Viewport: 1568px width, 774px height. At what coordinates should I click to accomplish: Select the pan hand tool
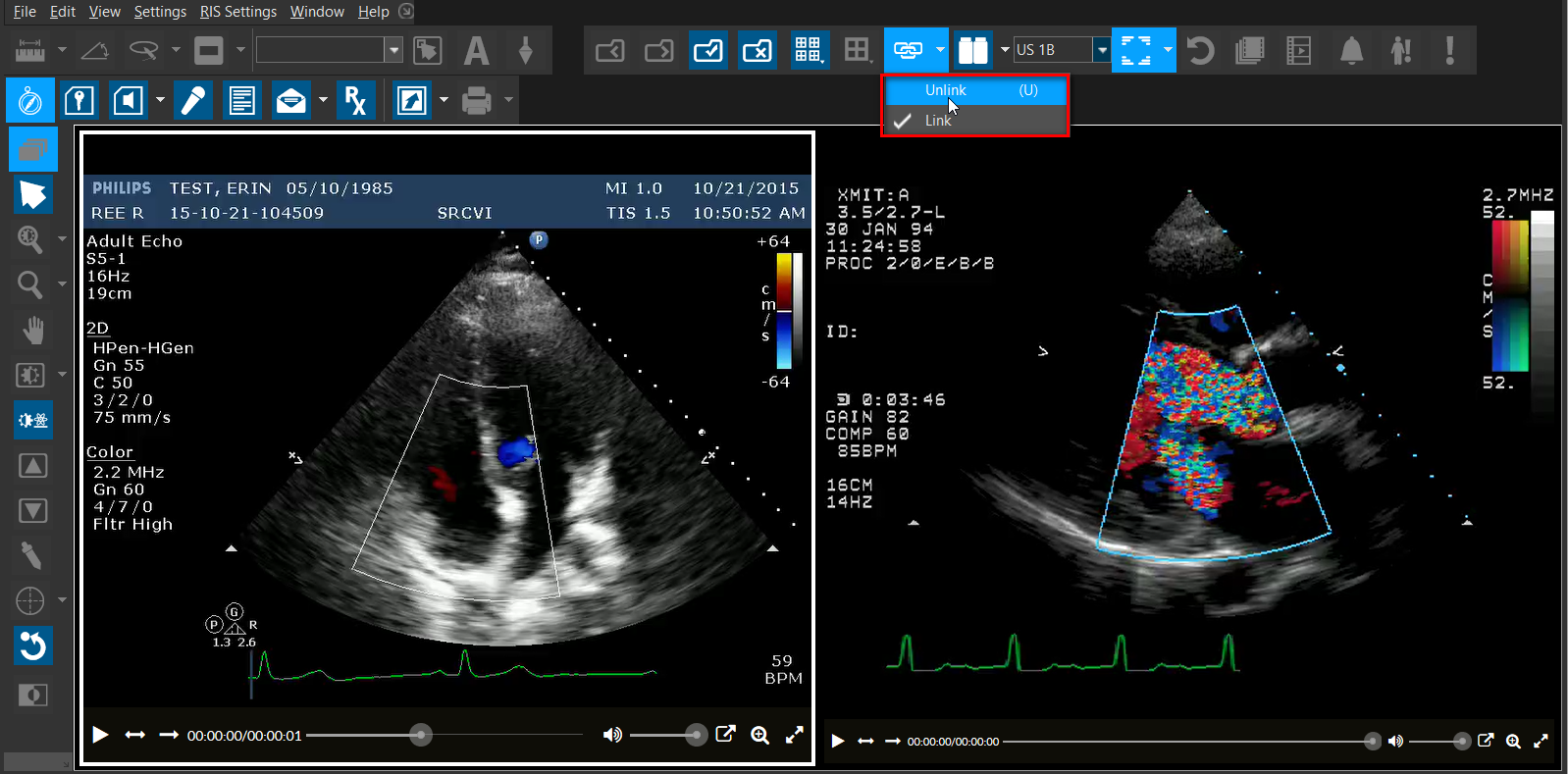click(x=32, y=331)
